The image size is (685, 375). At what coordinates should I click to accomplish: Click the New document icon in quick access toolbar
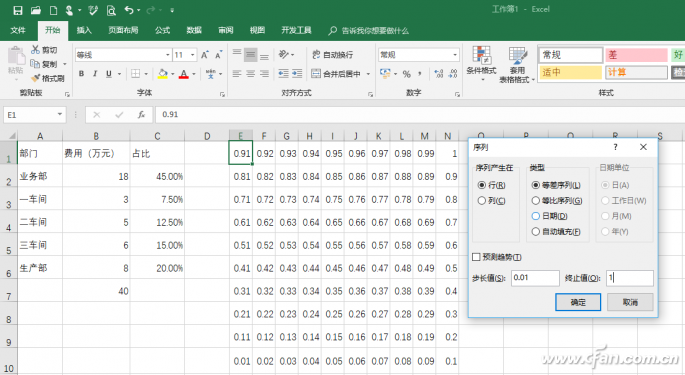point(53,10)
